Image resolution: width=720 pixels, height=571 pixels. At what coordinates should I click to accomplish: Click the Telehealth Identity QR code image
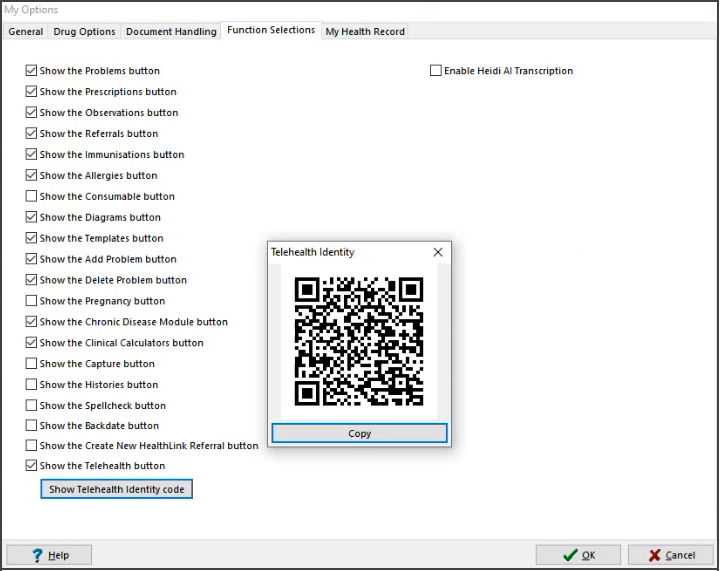359,341
